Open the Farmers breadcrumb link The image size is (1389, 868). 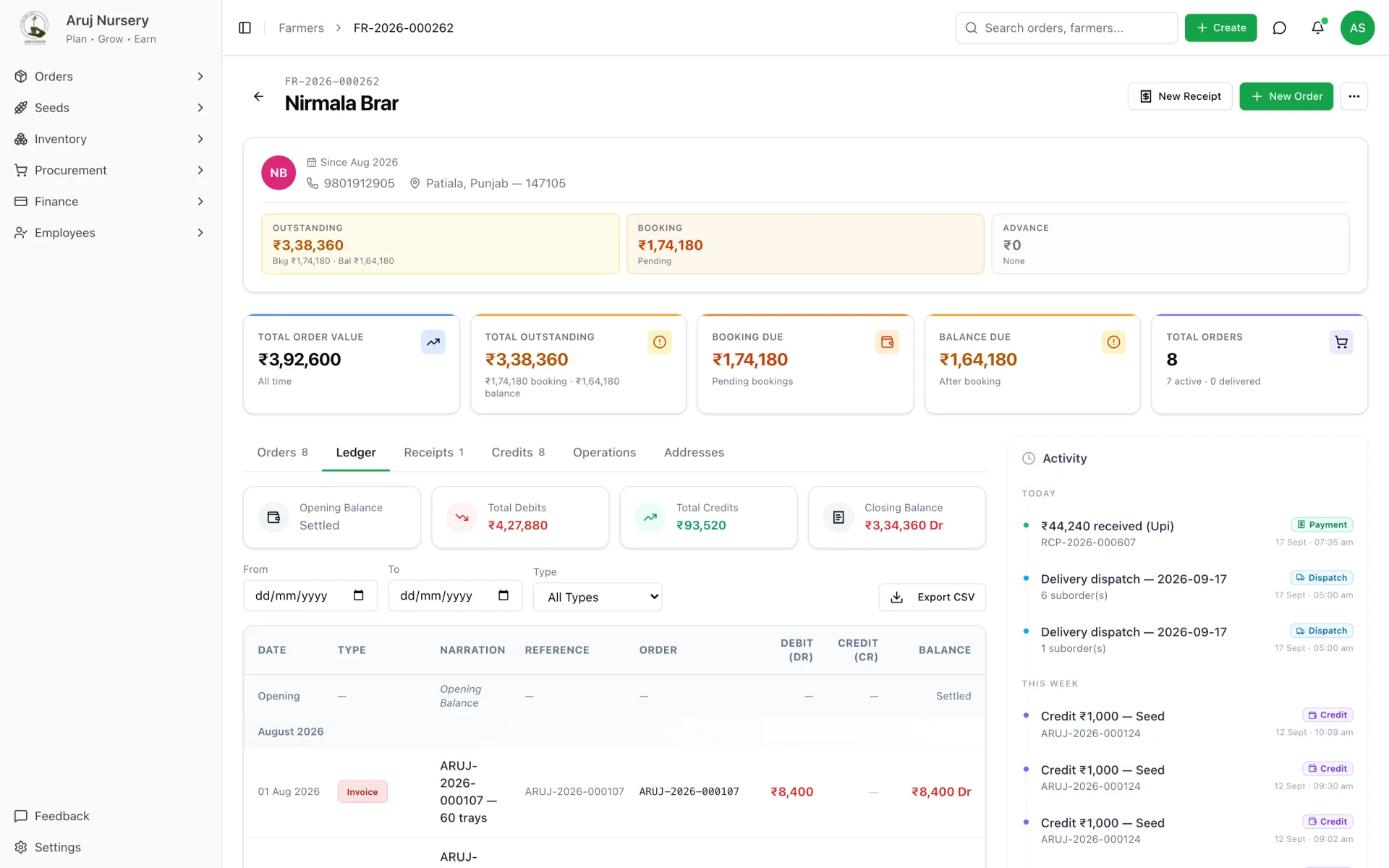pos(301,27)
